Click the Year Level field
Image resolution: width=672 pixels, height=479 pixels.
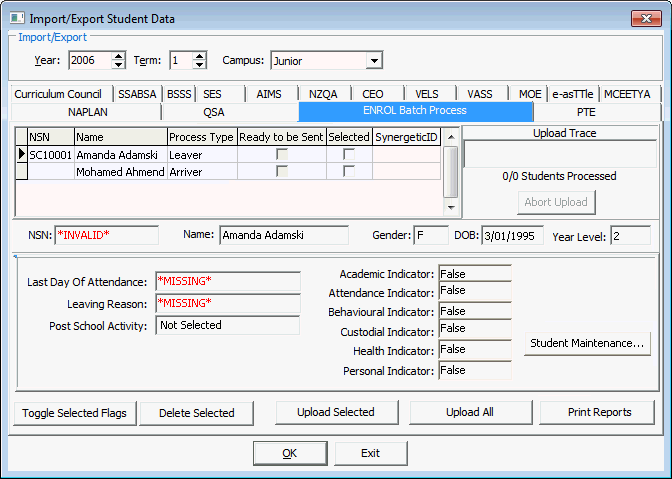coord(630,235)
